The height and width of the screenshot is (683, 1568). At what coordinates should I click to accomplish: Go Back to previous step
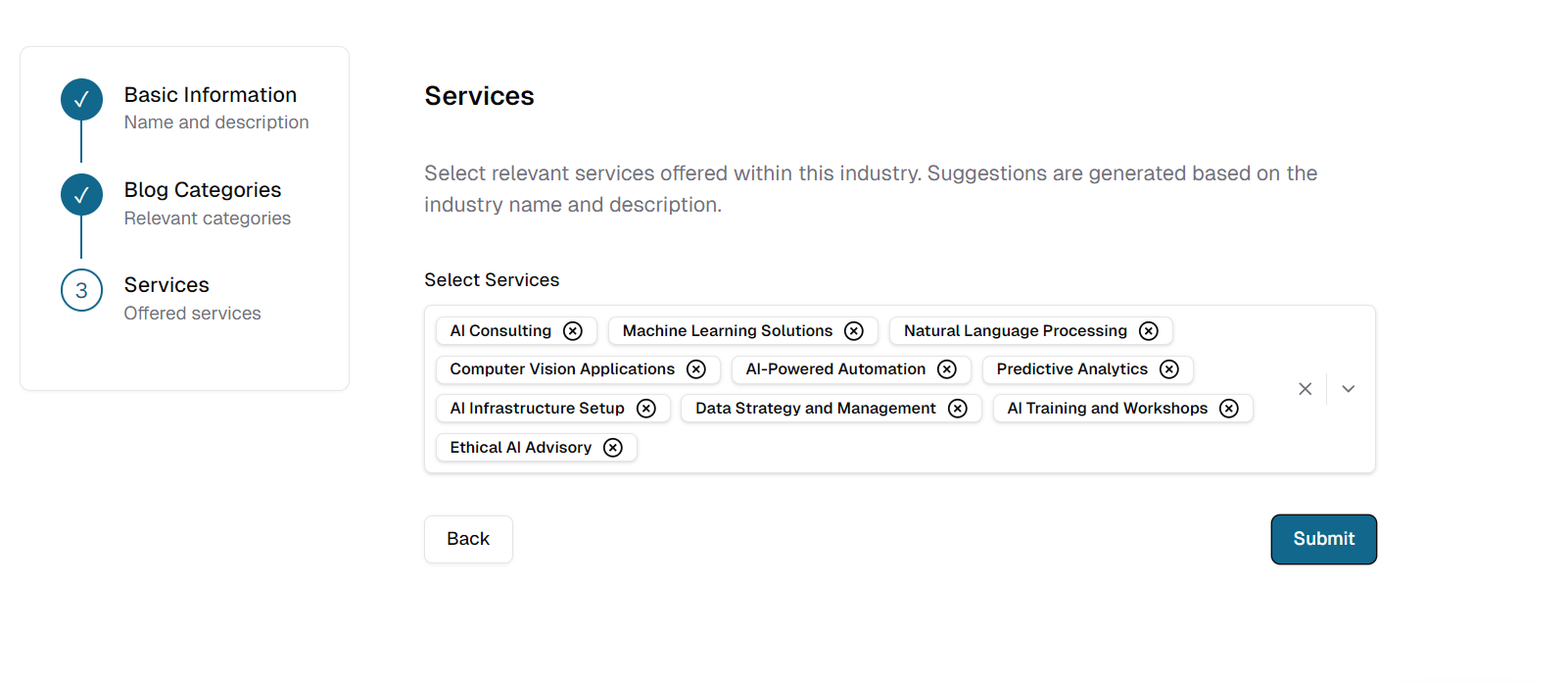coord(468,539)
